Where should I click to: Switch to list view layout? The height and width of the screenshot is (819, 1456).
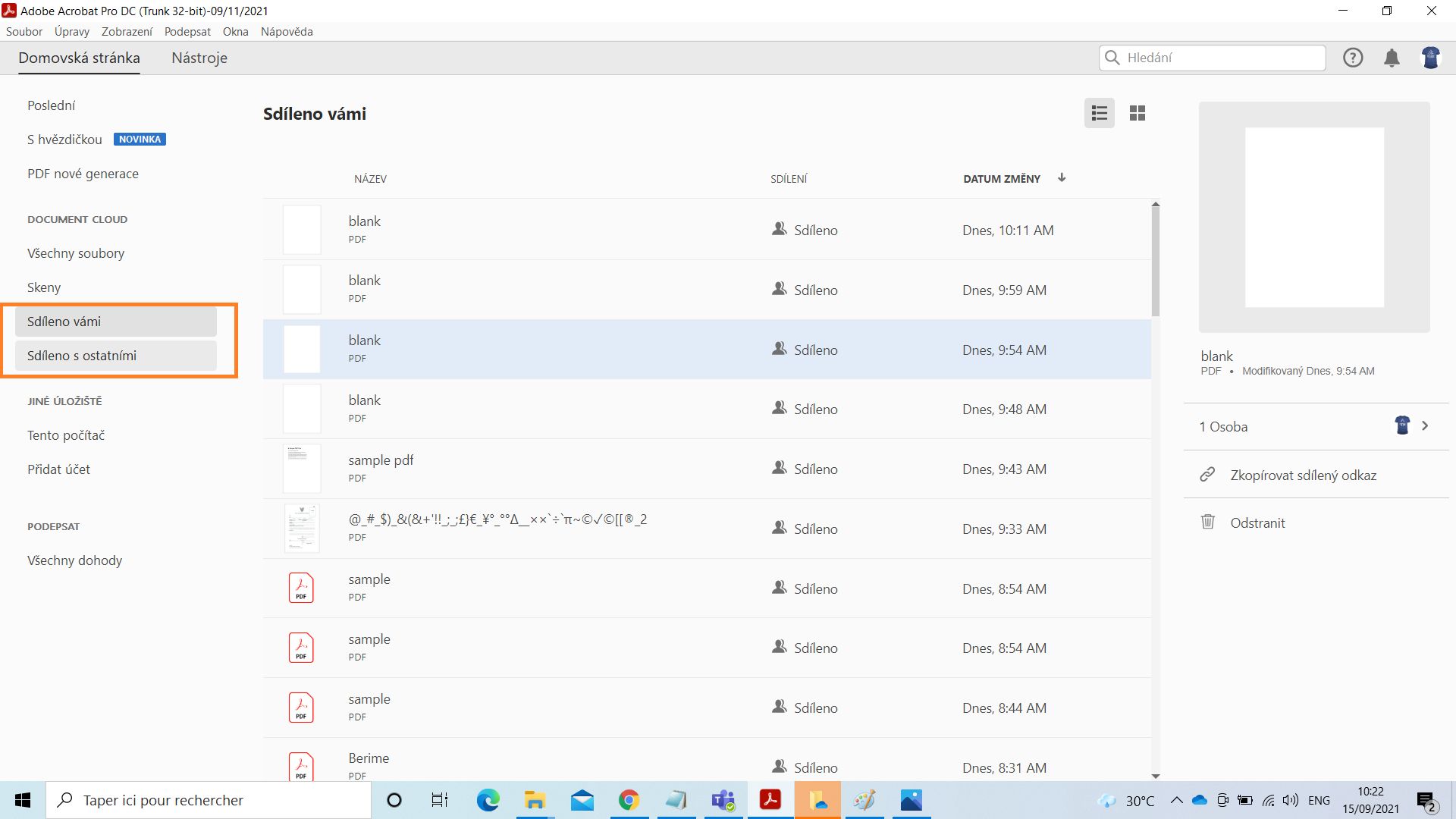1099,114
